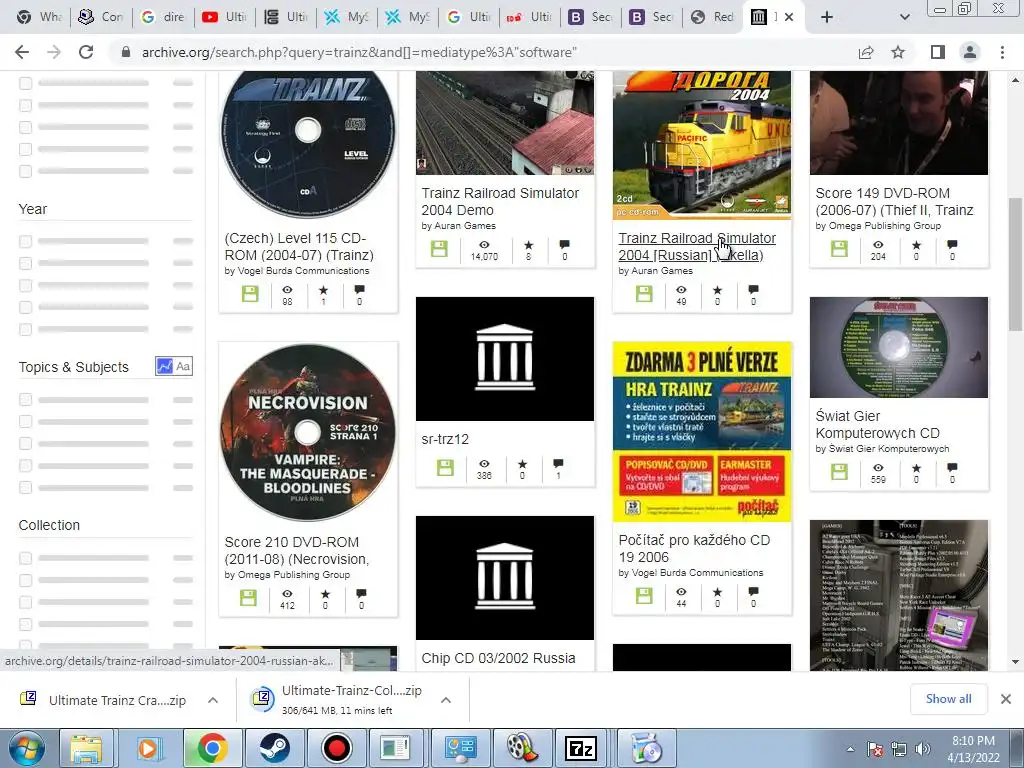Switch to the 'Con' browser tab

(102, 17)
